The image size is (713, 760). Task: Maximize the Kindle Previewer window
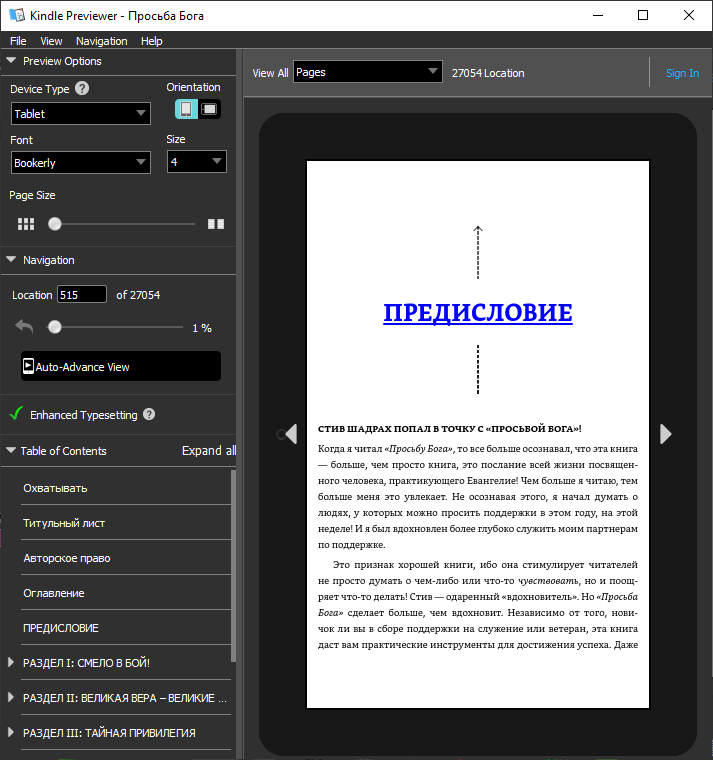643,15
